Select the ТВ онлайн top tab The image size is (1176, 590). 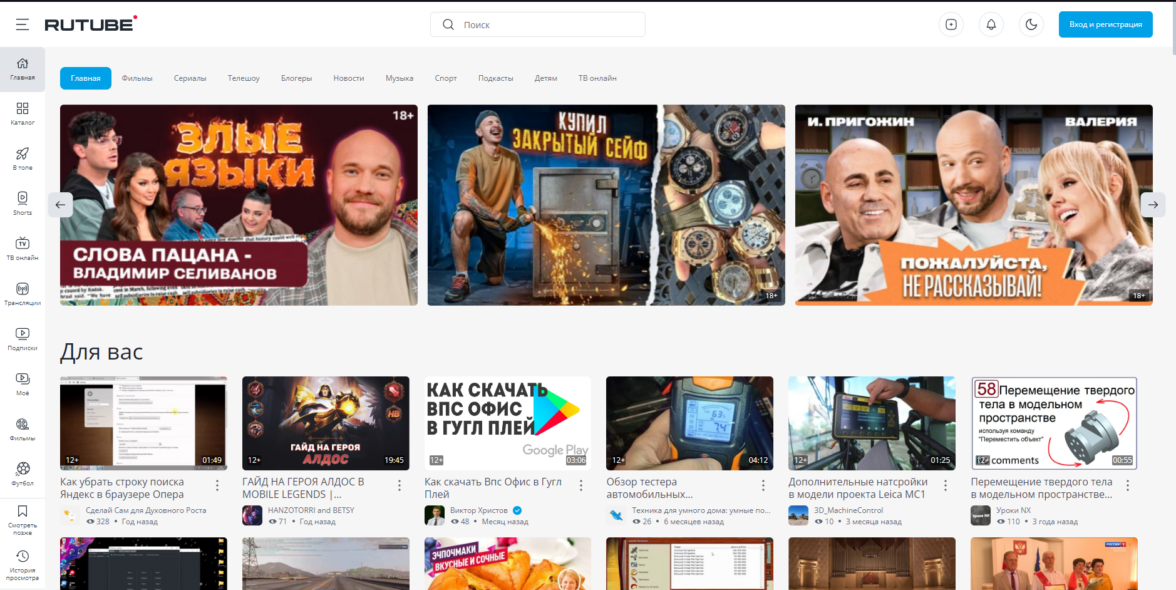click(x=597, y=78)
